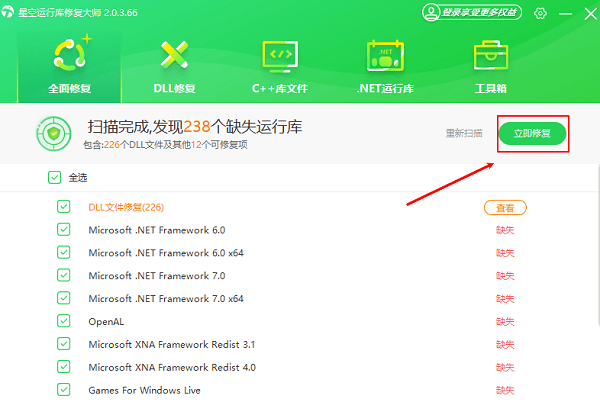The image size is (600, 402).
Task: Uncheck XNA Framework Redist 3.1 checkbox
Action: click(64, 344)
